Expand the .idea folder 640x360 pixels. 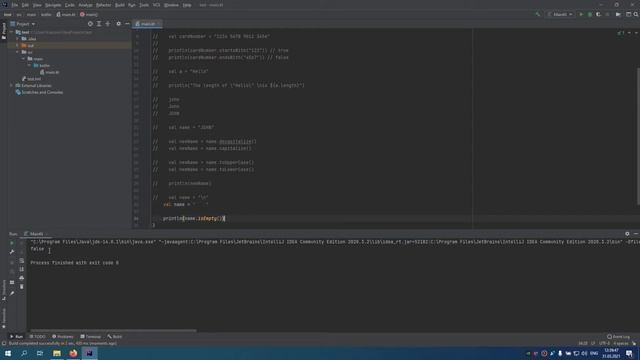pos(18,39)
